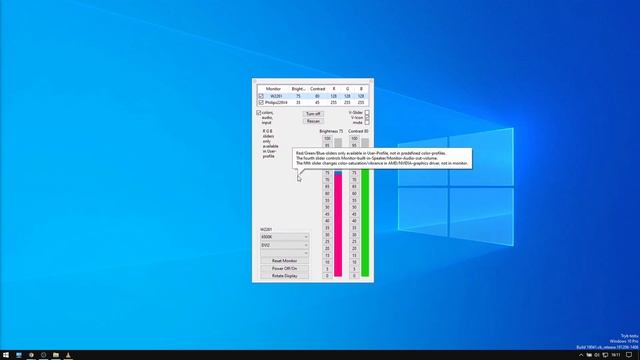Open the 6500K color profile dropdown
This screenshot has height=360, width=640.
pyautogui.click(x=284, y=237)
